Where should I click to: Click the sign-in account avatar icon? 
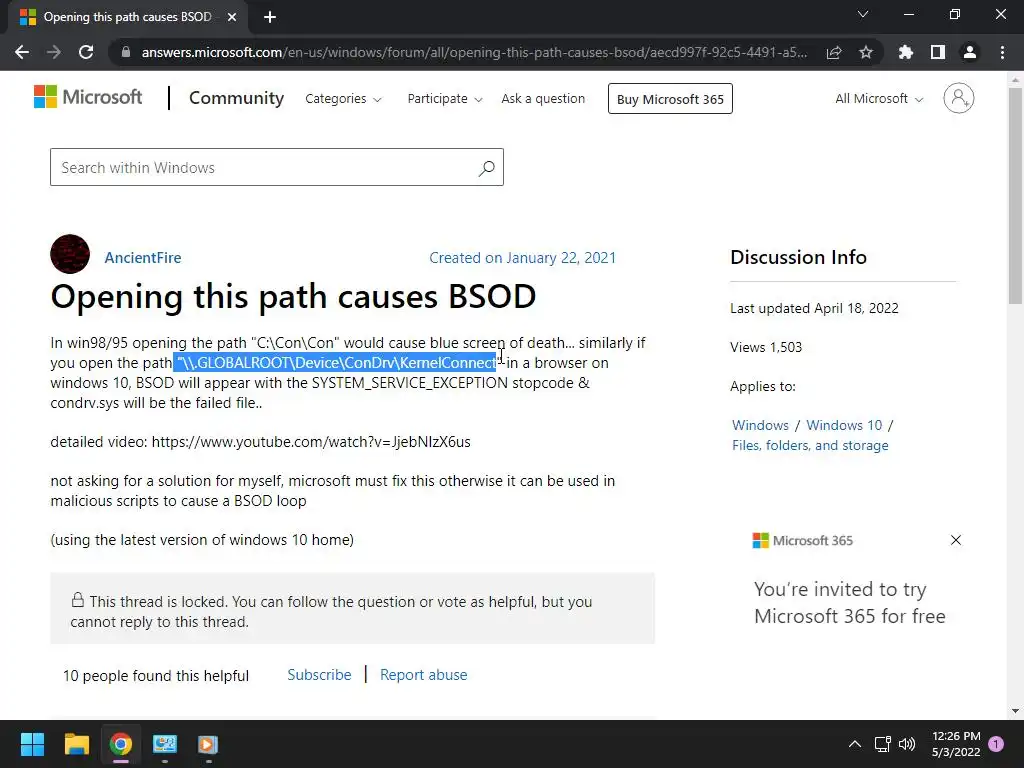coord(959,98)
